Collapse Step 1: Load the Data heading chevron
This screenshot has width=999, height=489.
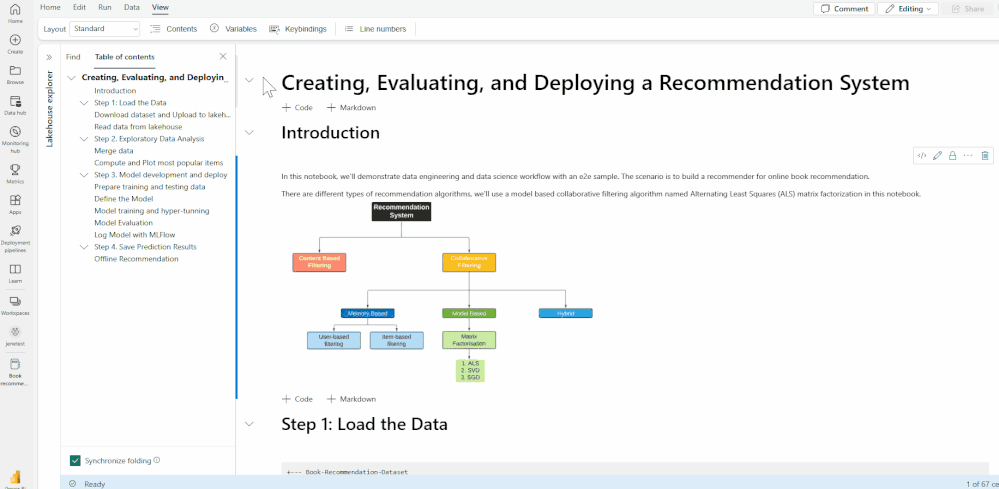249,423
